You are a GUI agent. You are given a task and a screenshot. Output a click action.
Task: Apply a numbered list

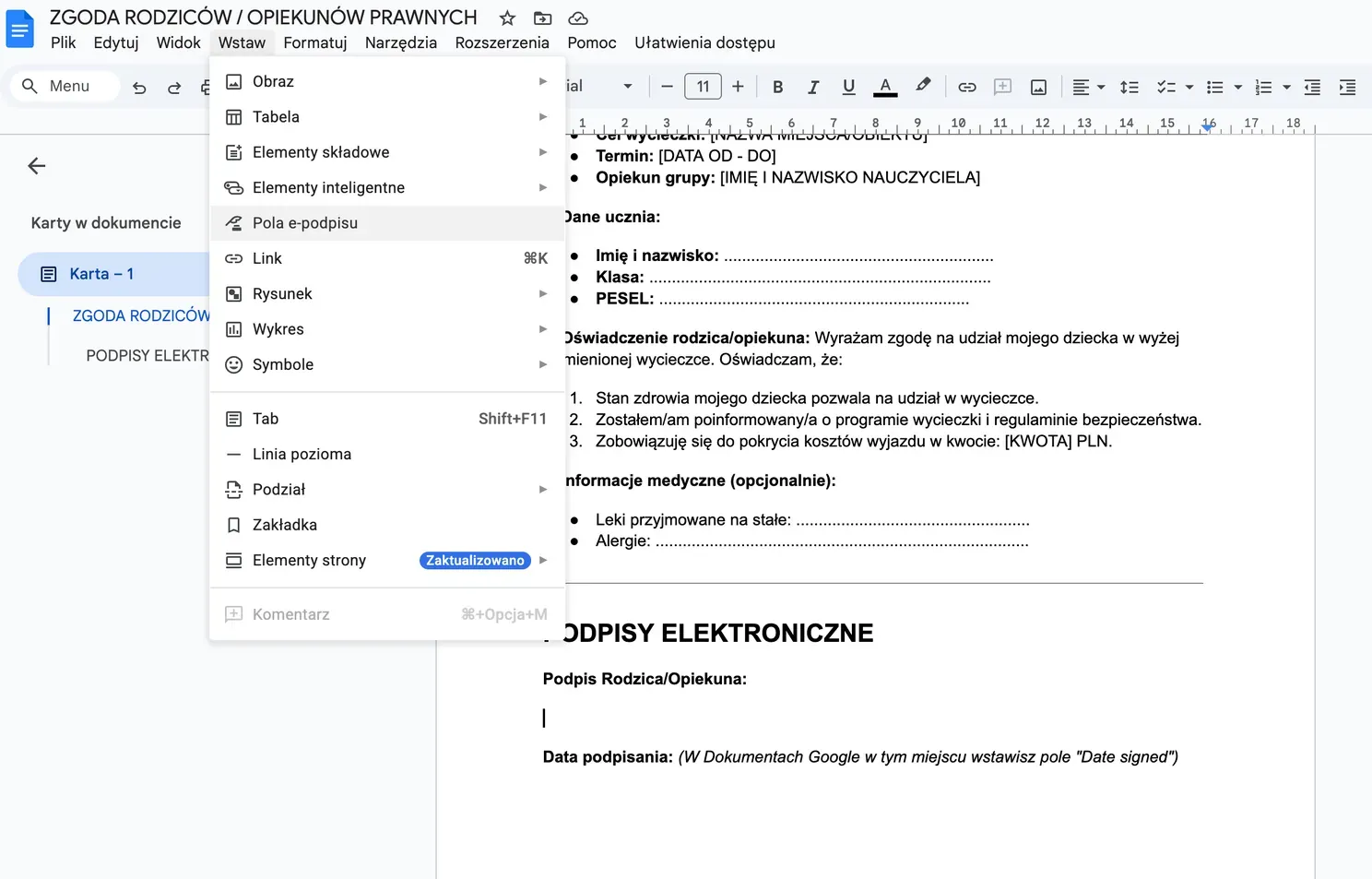click(x=1264, y=87)
